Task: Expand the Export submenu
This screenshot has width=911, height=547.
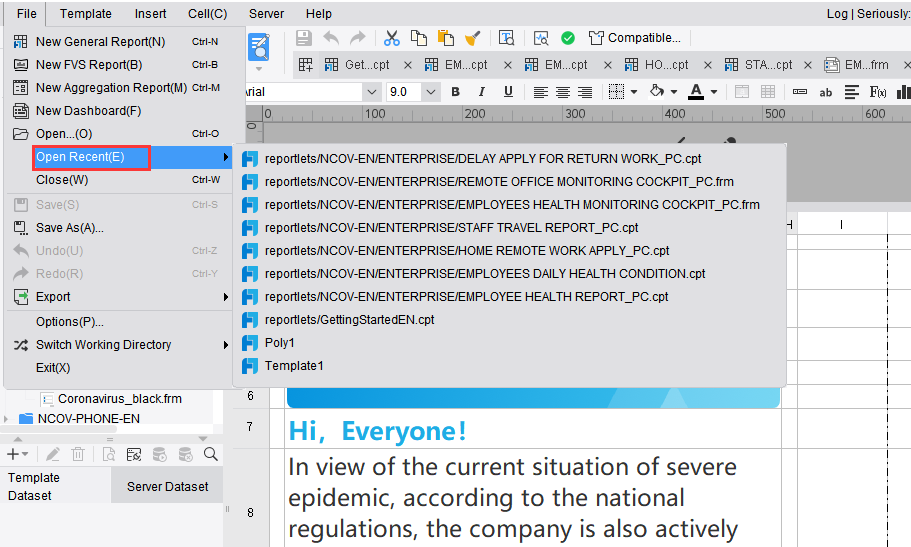Action: click(118, 297)
